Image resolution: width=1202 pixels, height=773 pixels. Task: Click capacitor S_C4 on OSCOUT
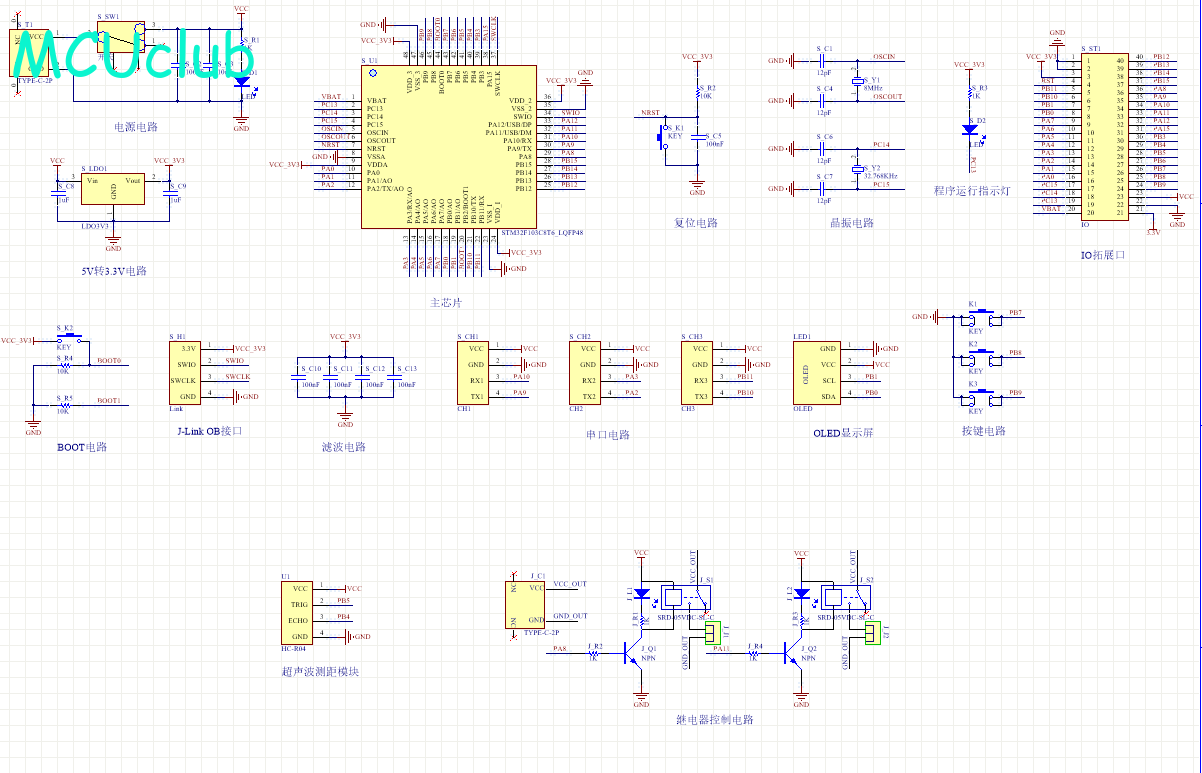point(822,101)
